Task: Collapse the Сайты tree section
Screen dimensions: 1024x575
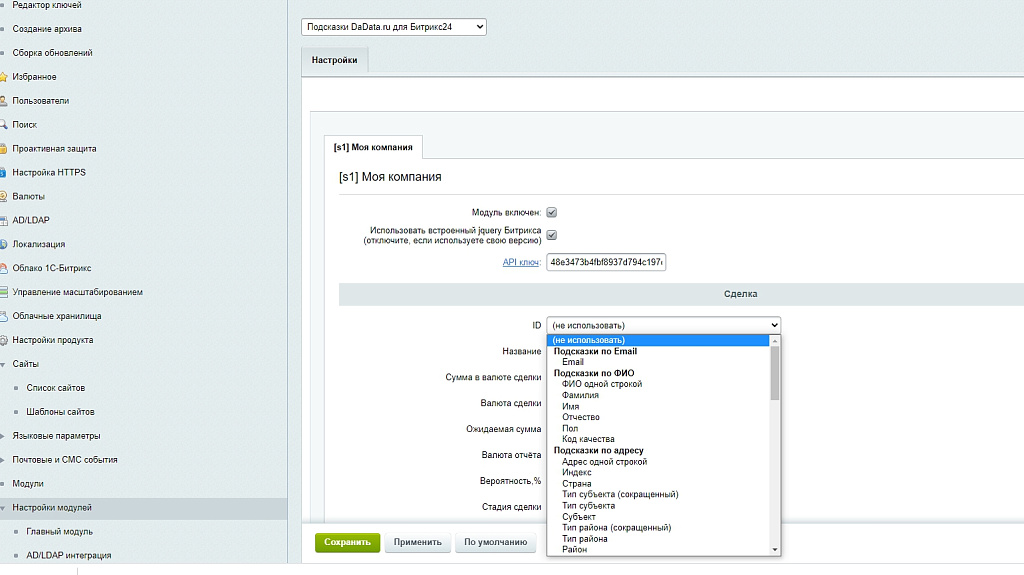Action: click(3, 364)
